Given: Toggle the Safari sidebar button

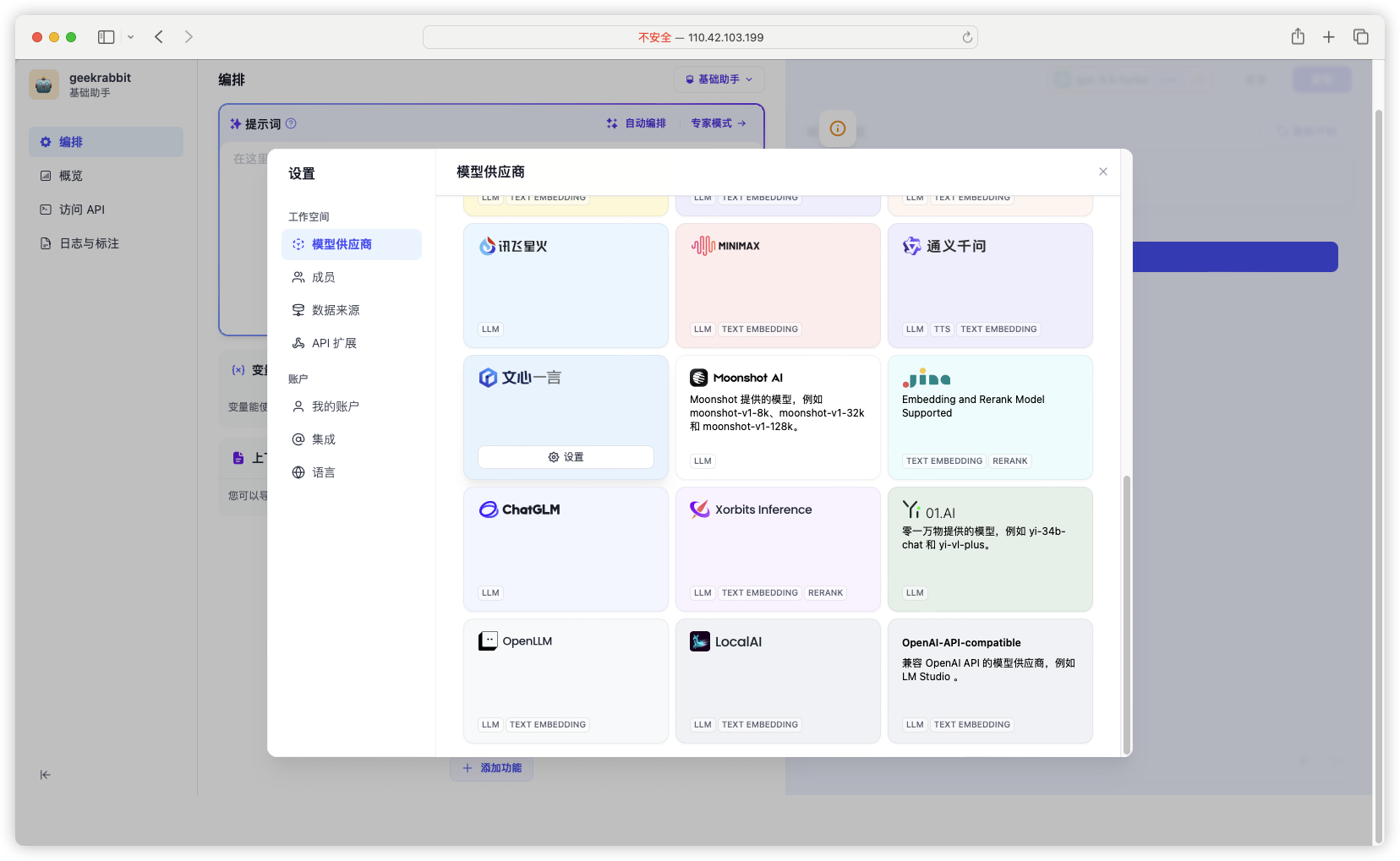Looking at the screenshot, I should coord(107,37).
